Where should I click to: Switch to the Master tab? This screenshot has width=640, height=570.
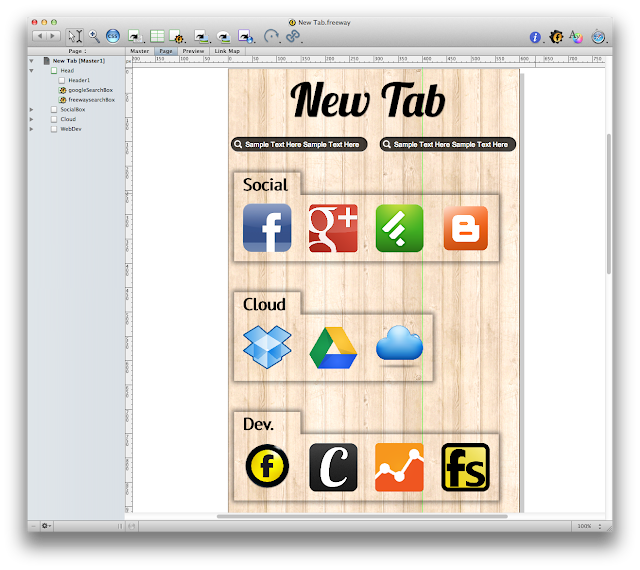pos(139,51)
